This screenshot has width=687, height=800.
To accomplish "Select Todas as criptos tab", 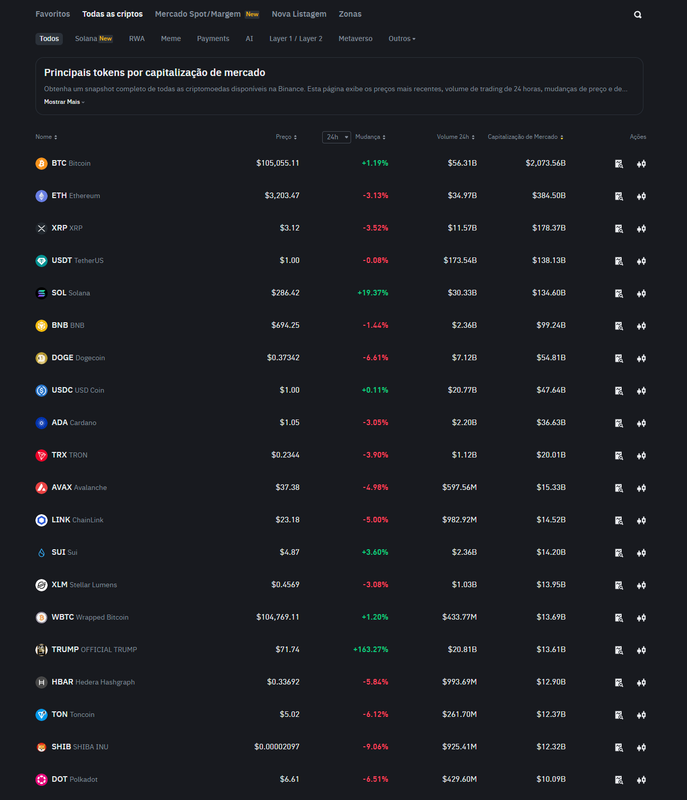I will click(x=112, y=14).
